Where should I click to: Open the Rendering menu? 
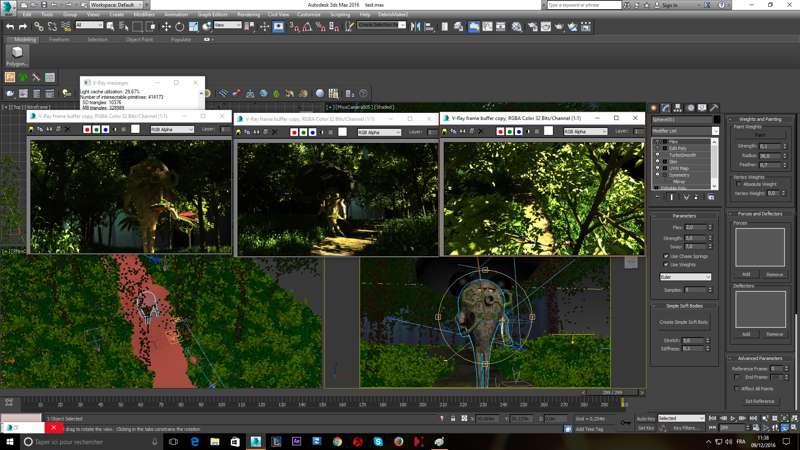click(x=248, y=14)
